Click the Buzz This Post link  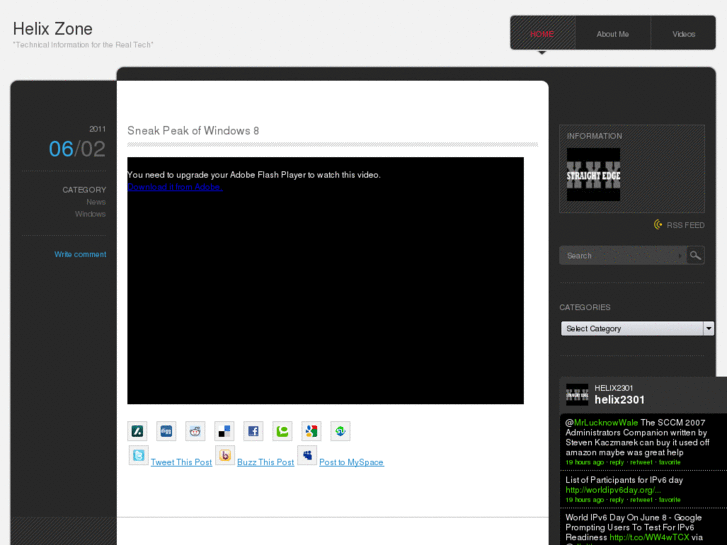click(266, 462)
